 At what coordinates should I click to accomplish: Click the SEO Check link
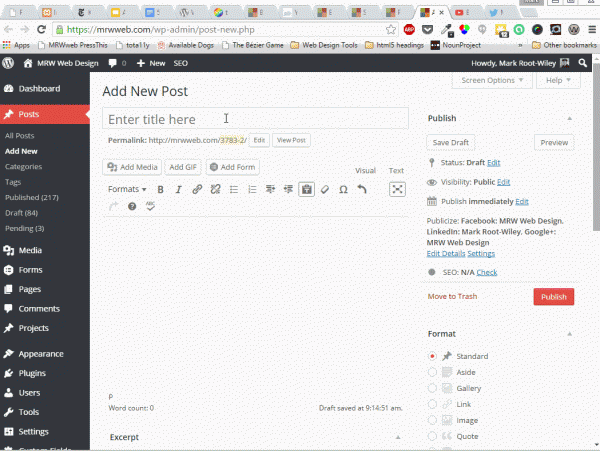pos(487,272)
